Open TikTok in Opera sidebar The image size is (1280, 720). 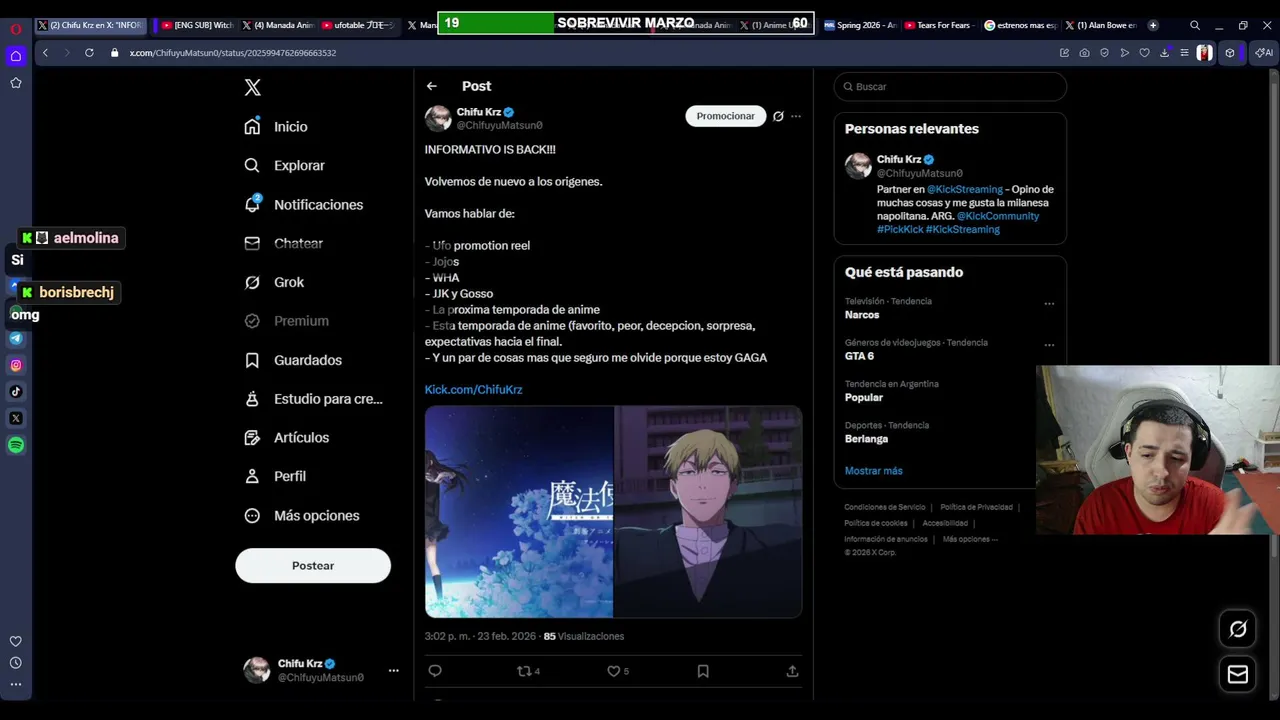pyautogui.click(x=16, y=392)
